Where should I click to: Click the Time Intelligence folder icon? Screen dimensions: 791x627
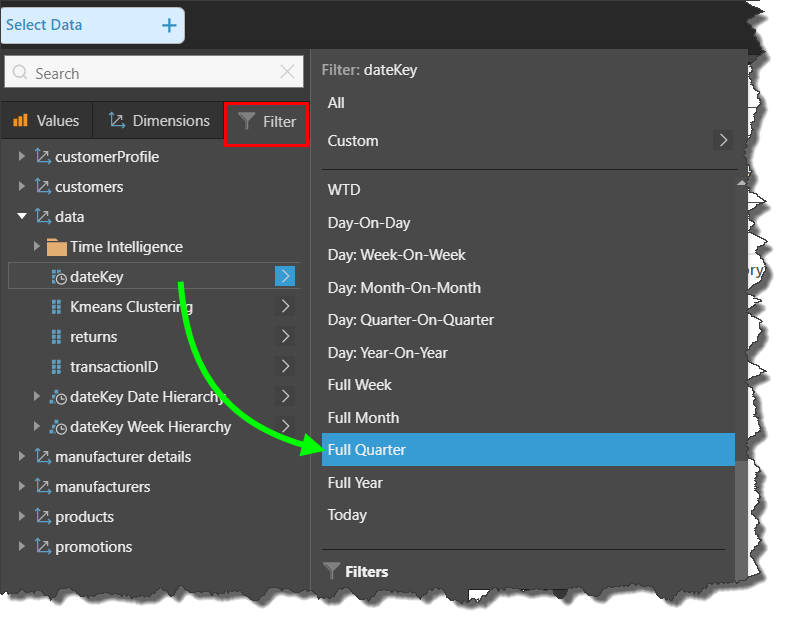(56, 247)
